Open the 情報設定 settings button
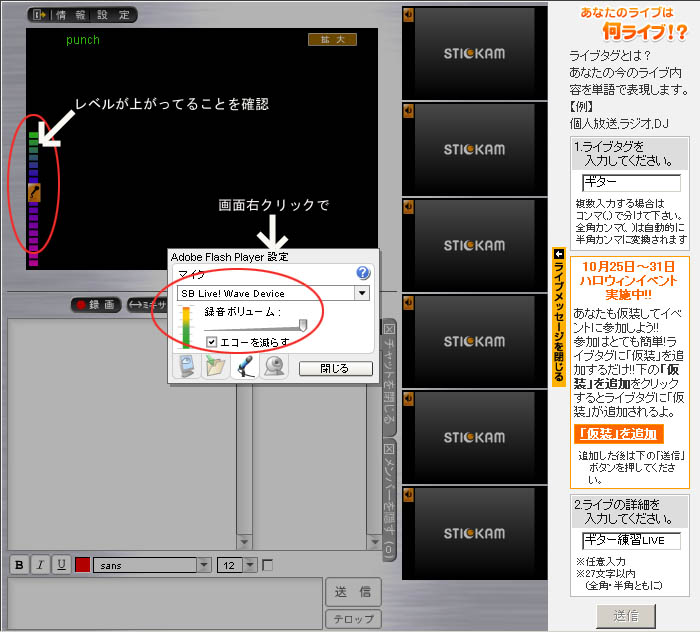This screenshot has width=700, height=632. coord(82,15)
